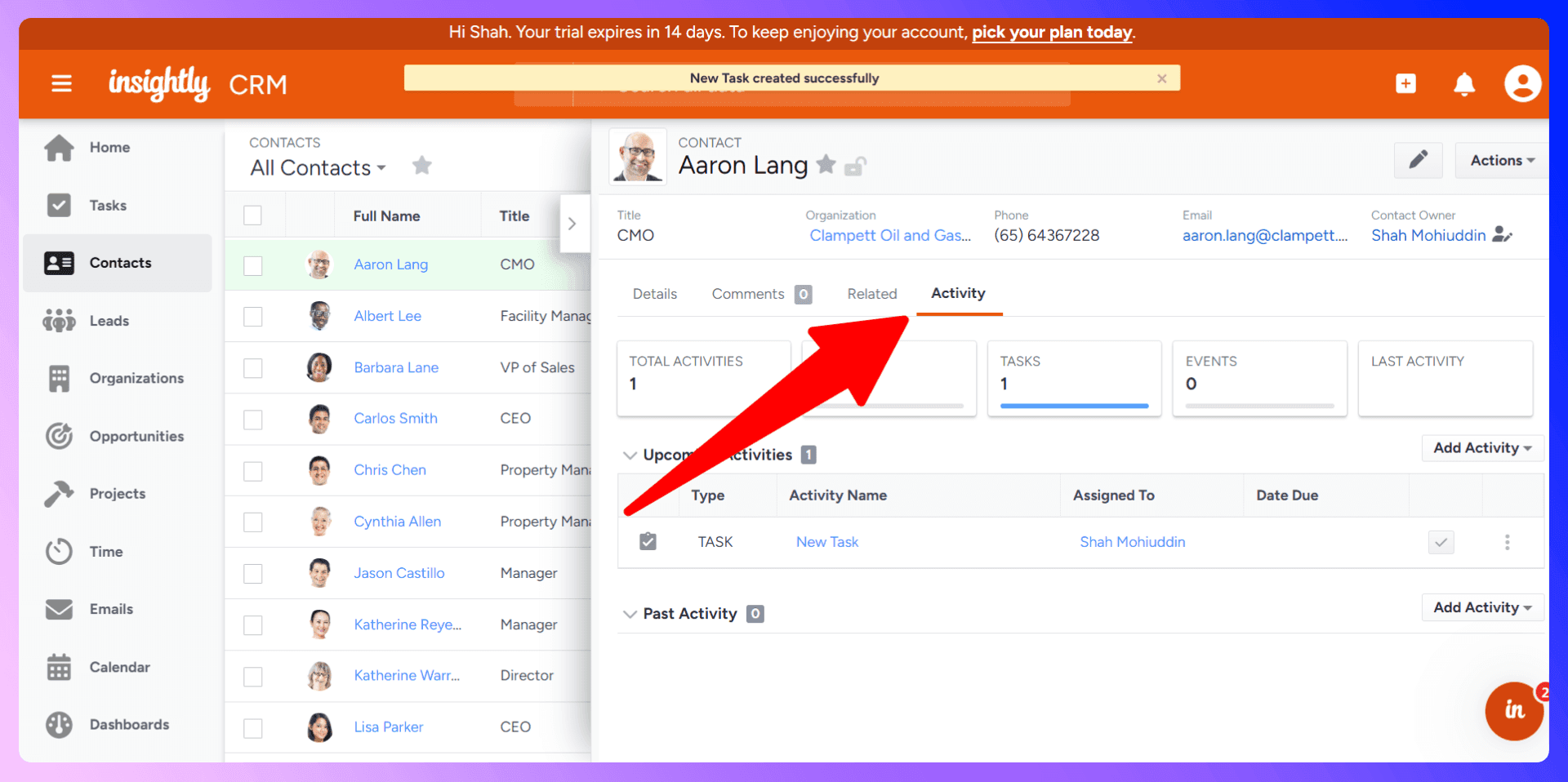Click the Events count progress bar card
The width and height of the screenshot is (1568, 782).
pos(1259,379)
